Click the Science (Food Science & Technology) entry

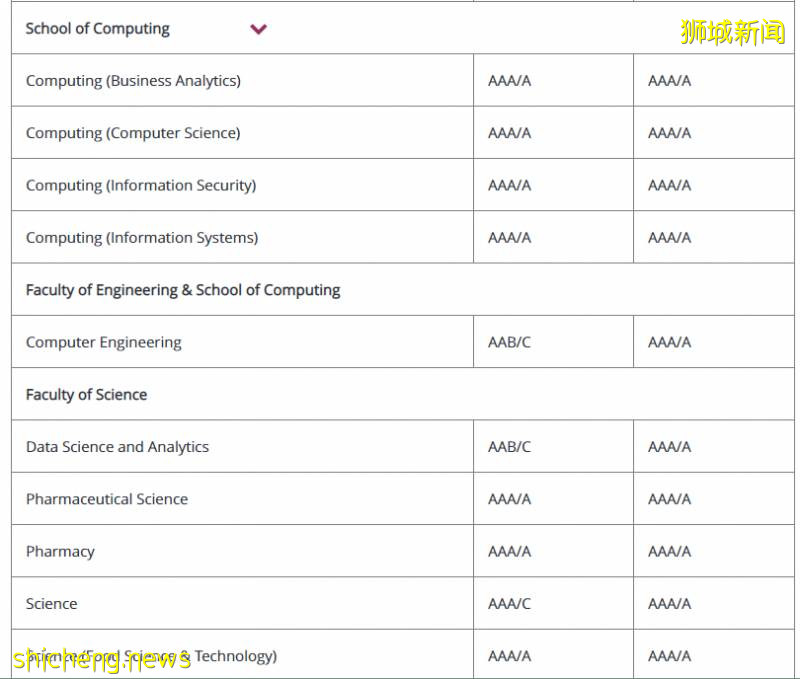click(150, 656)
